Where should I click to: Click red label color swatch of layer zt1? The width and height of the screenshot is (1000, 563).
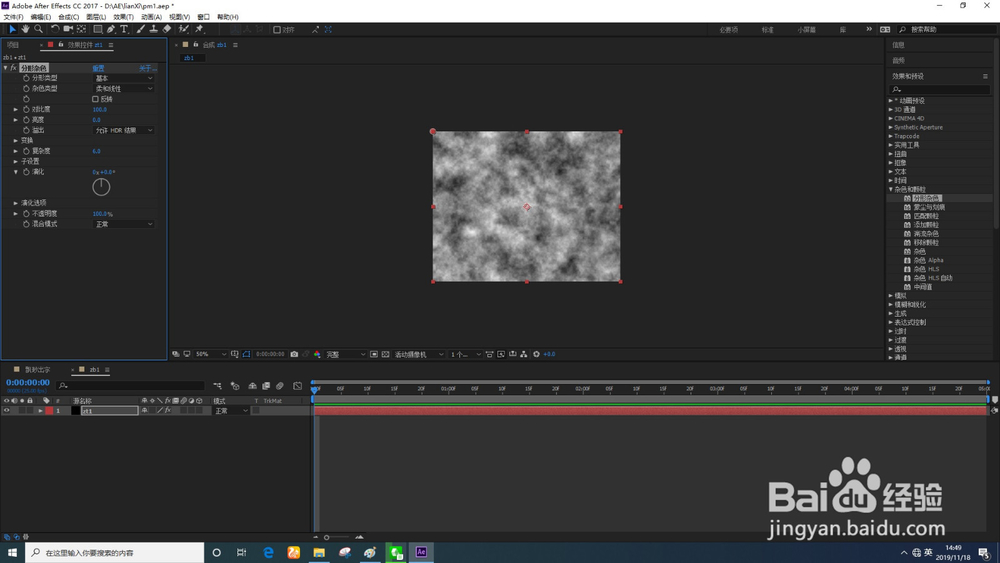(49, 411)
